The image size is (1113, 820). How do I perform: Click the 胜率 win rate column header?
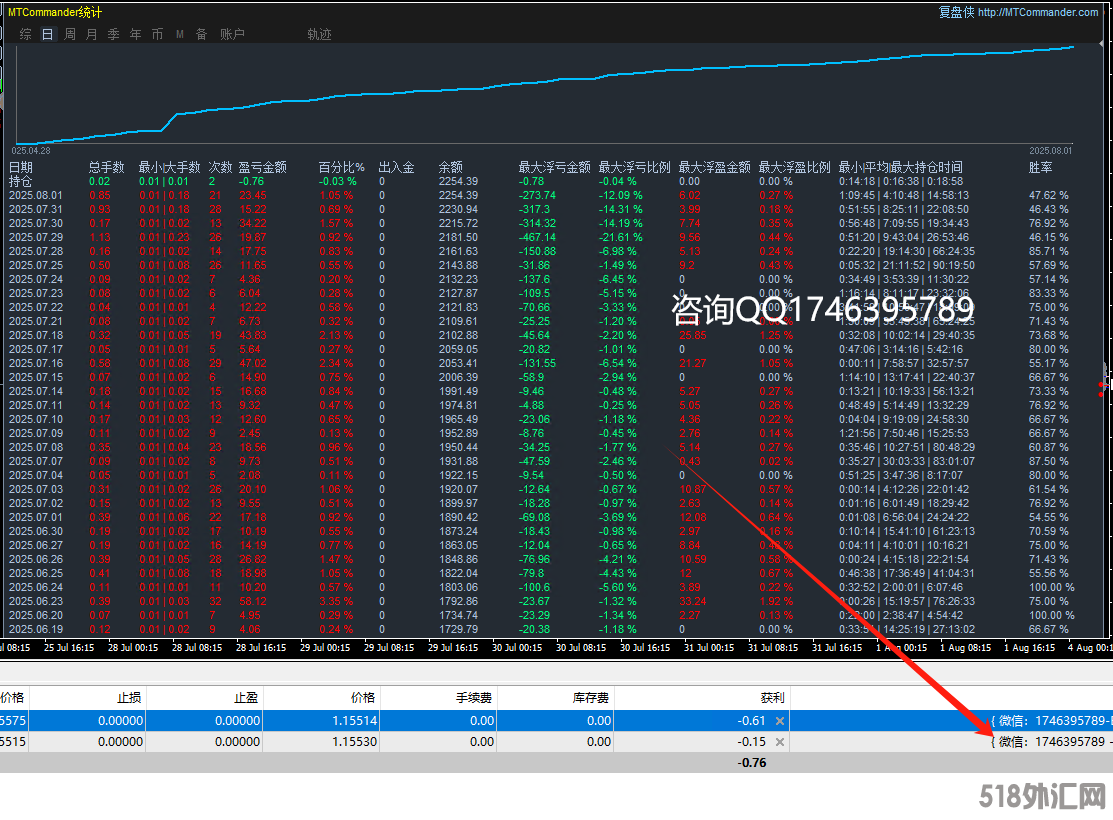[1040, 168]
